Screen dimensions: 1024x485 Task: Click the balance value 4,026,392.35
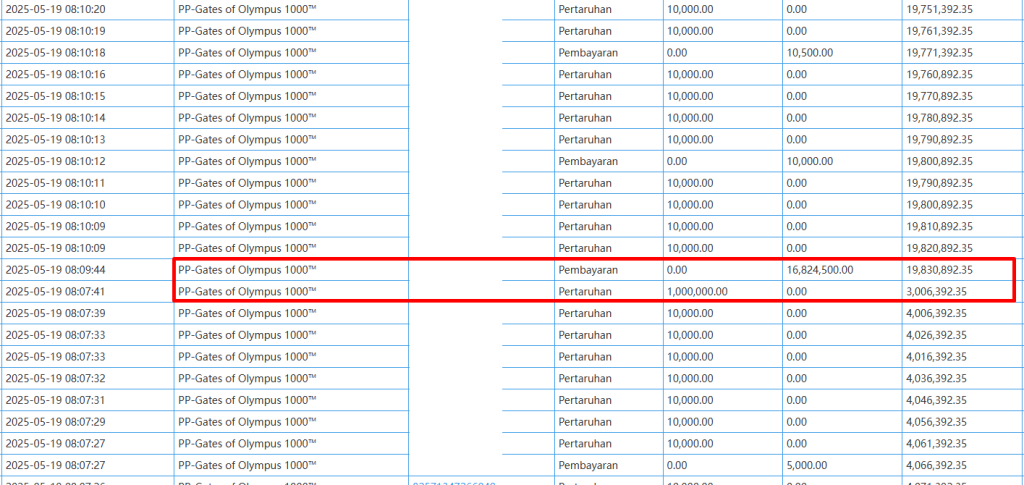point(936,335)
